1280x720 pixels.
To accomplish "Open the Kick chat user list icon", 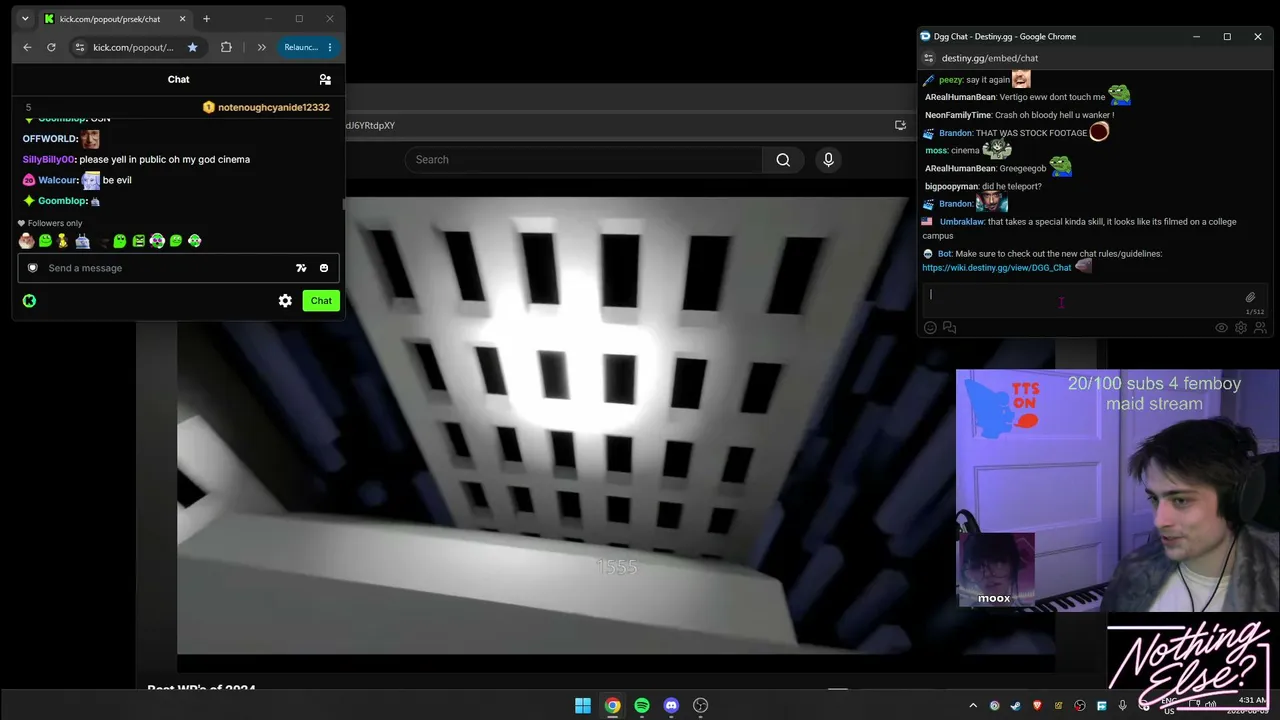I will pos(325,79).
